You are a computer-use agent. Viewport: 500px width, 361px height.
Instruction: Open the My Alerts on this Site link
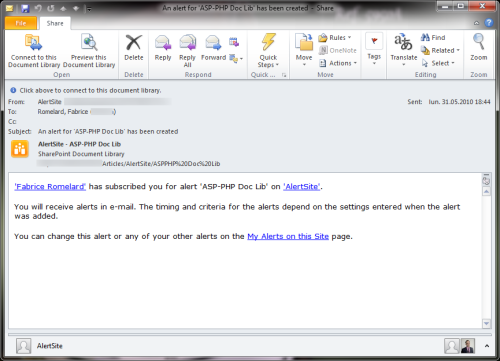click(288, 236)
